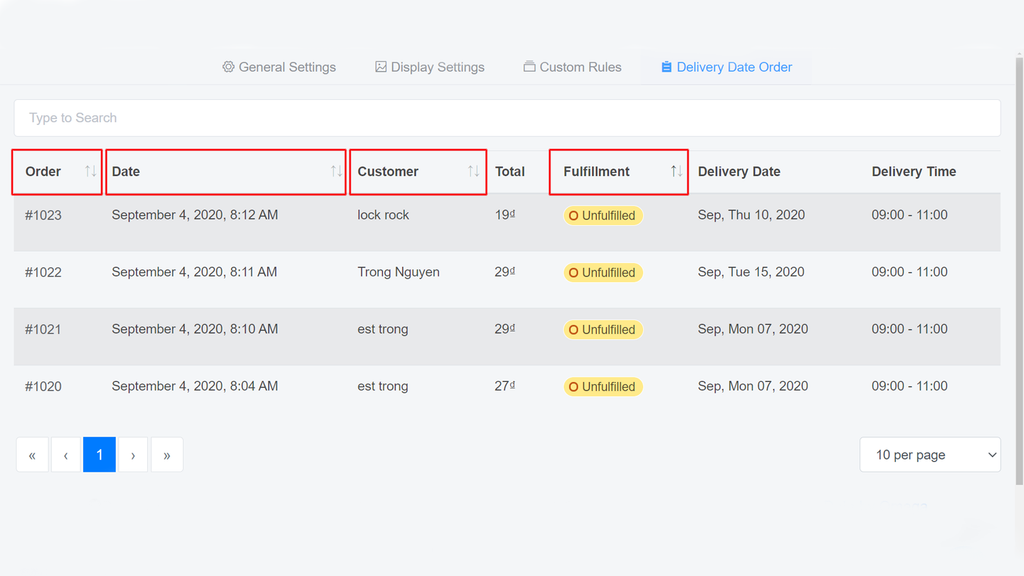Click the sort arrows in Fulfillment column
The image size is (1024, 576).
[676, 172]
